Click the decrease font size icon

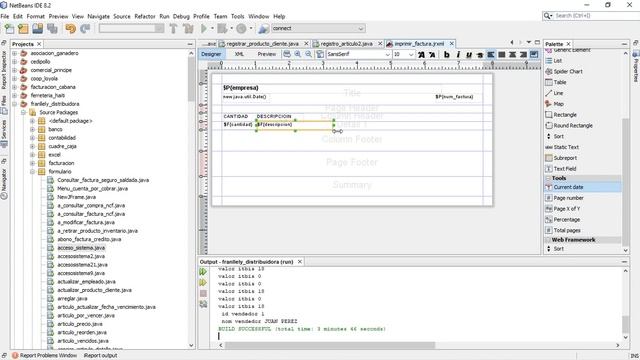[432, 54]
